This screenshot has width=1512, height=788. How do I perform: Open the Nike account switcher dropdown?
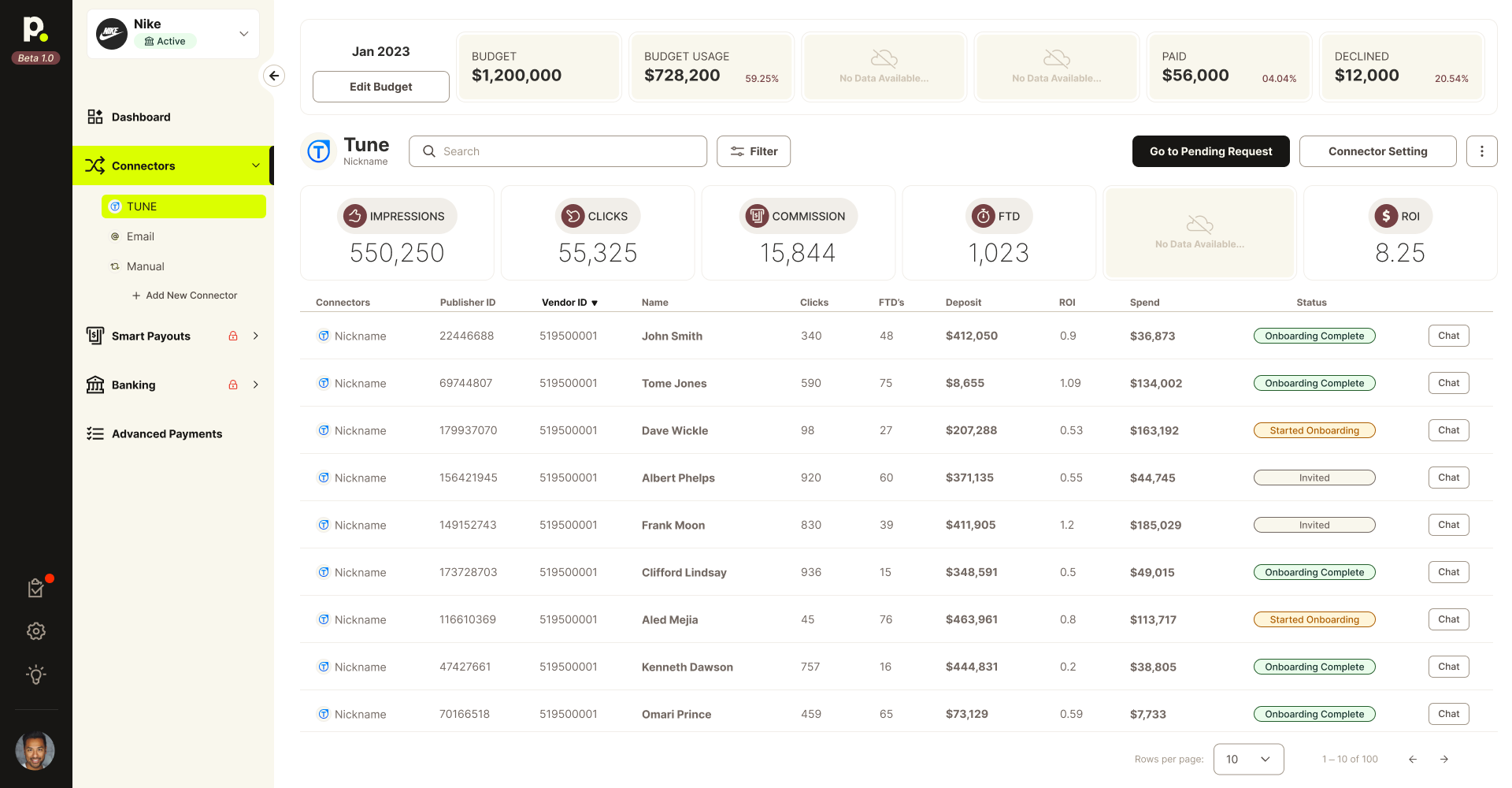tap(243, 34)
